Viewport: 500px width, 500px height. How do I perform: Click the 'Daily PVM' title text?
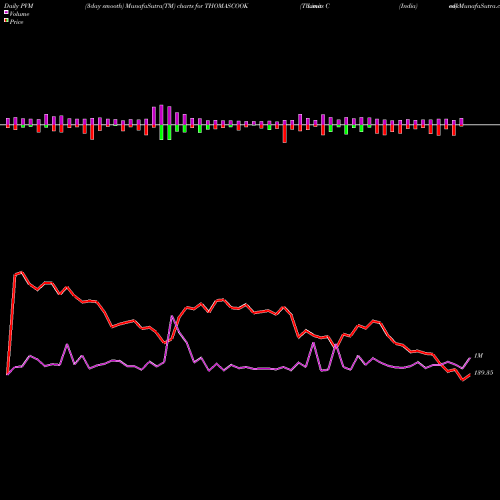tap(19, 6)
